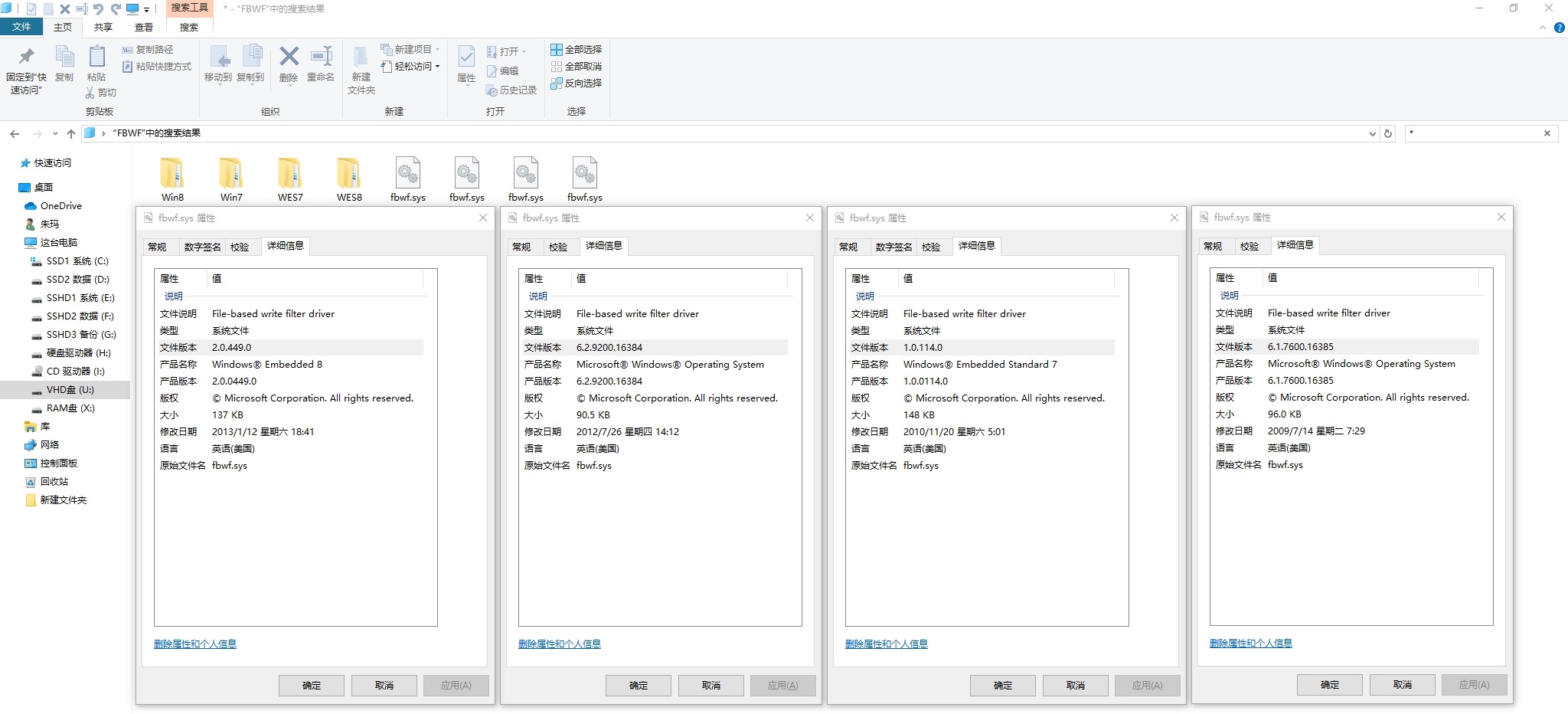1568x714 pixels.
Task: Select 大小 96.0 KB row
Action: coord(1346,414)
